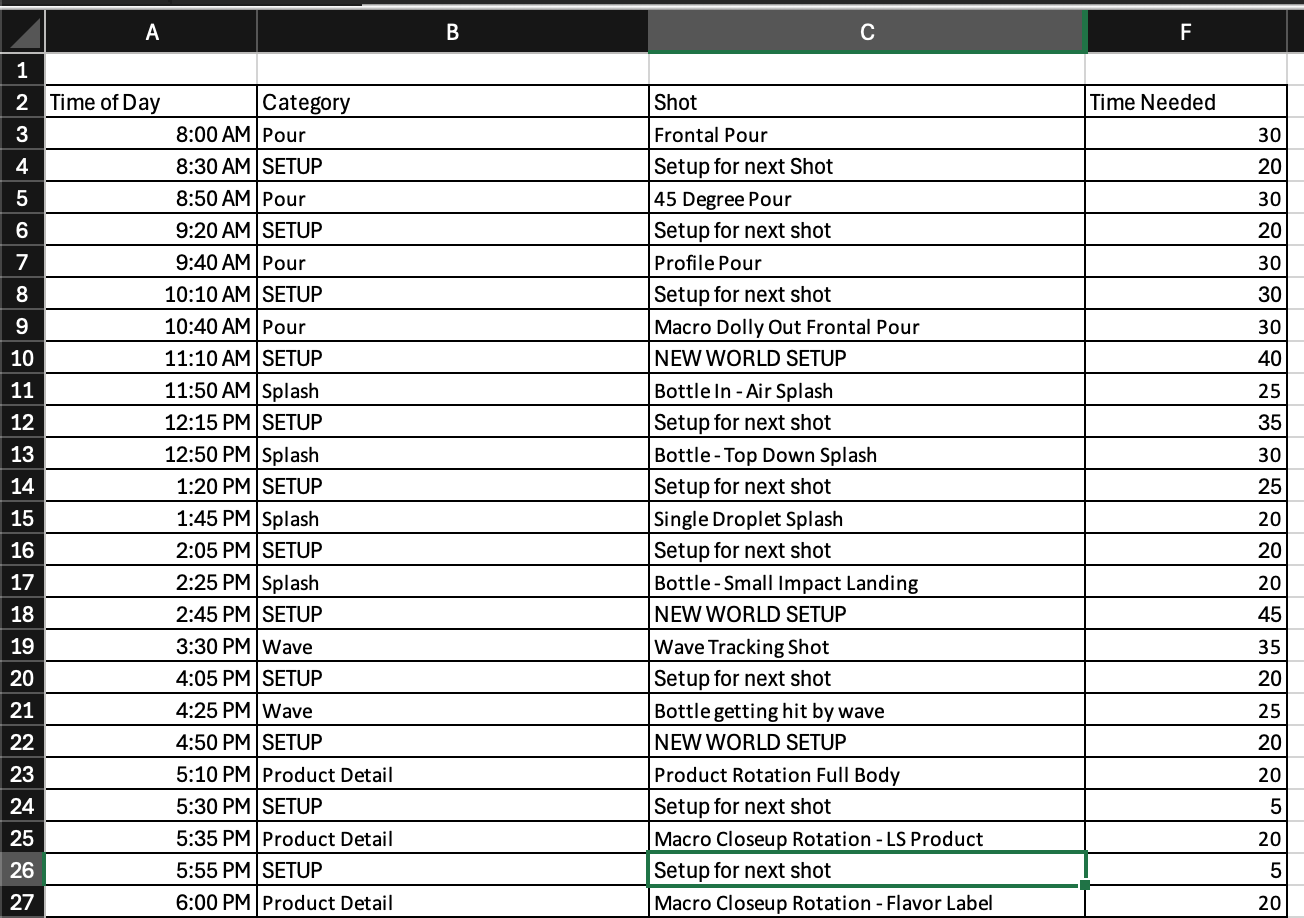Screen dimensions: 1304x918
Task: Select Macro Closeup Rotation - Flavor Label cell
Action: click(866, 903)
